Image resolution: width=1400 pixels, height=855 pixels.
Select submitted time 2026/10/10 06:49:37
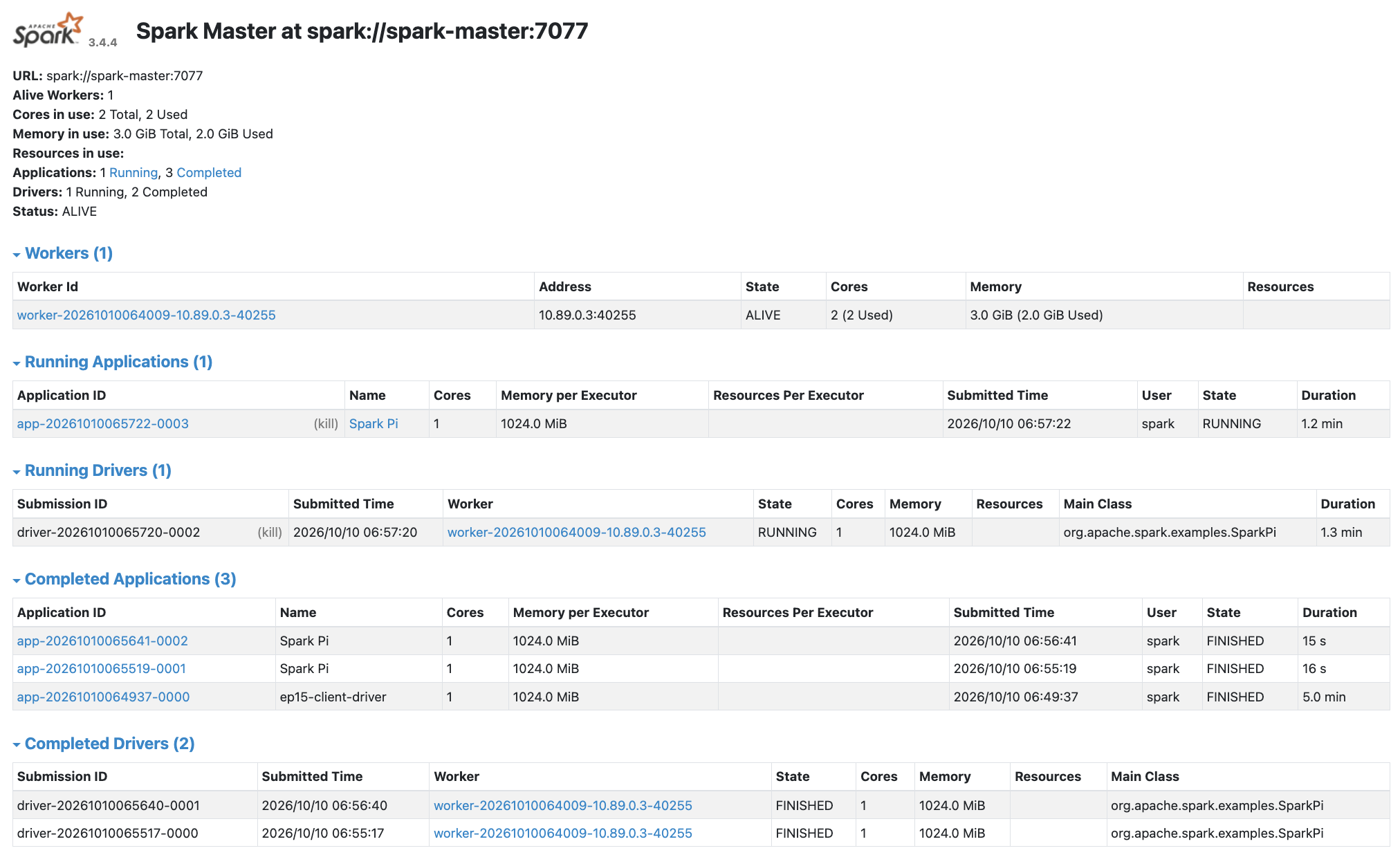(1015, 697)
